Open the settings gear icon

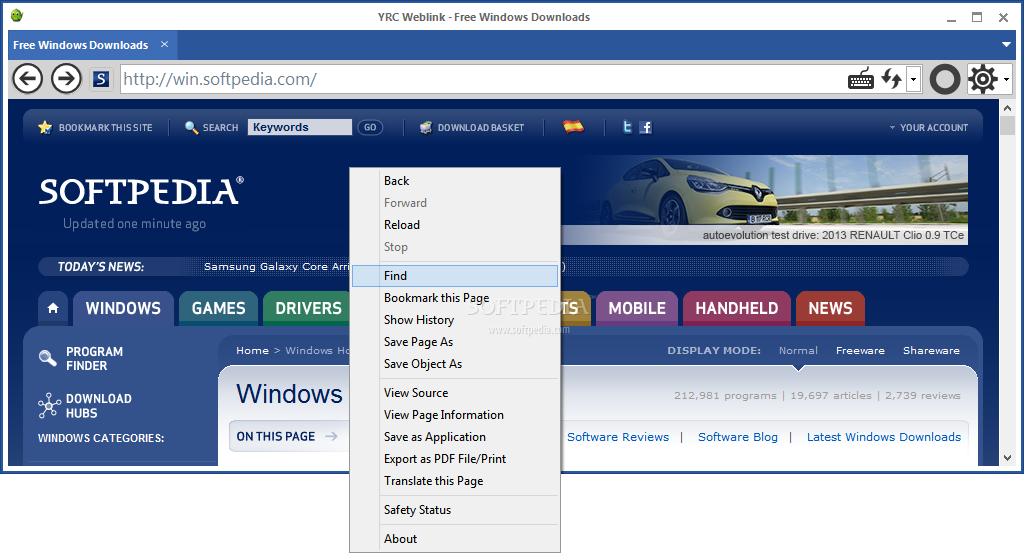[x=982, y=79]
